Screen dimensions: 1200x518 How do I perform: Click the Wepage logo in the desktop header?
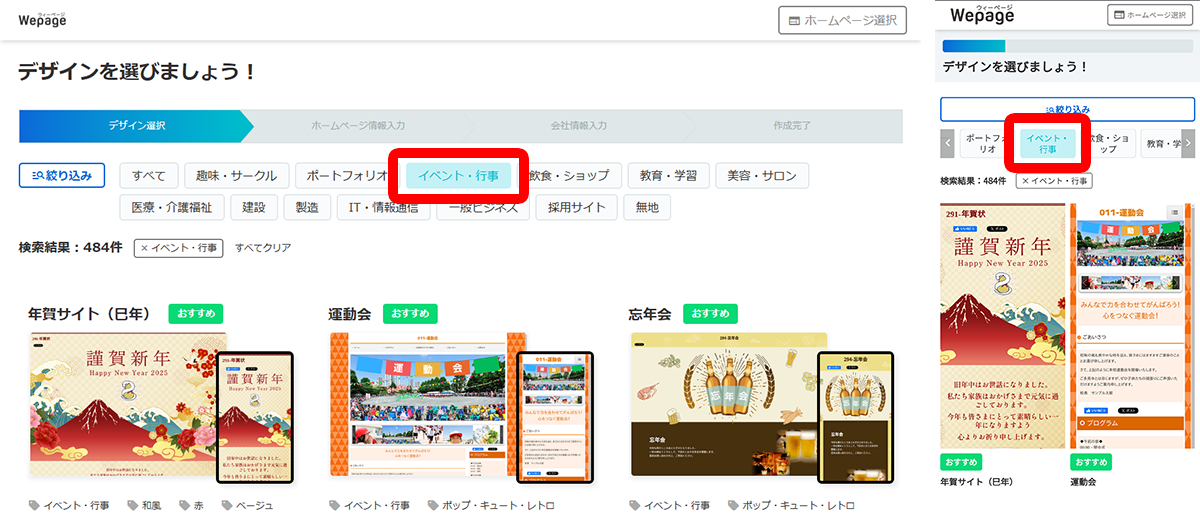tap(41, 19)
